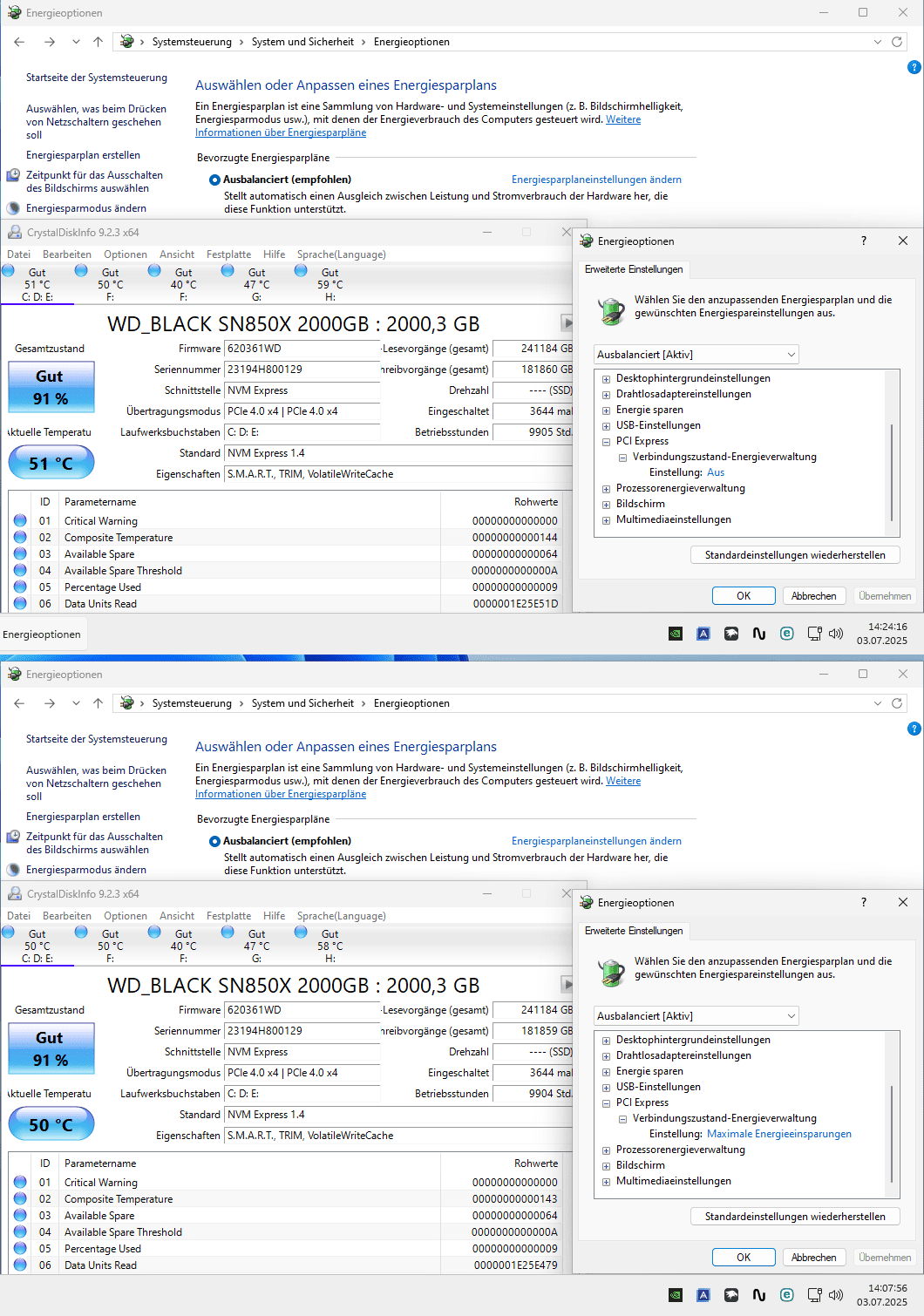Click forward arrow in Systemsteuerung window, 14:07:56 capture

click(x=50, y=703)
